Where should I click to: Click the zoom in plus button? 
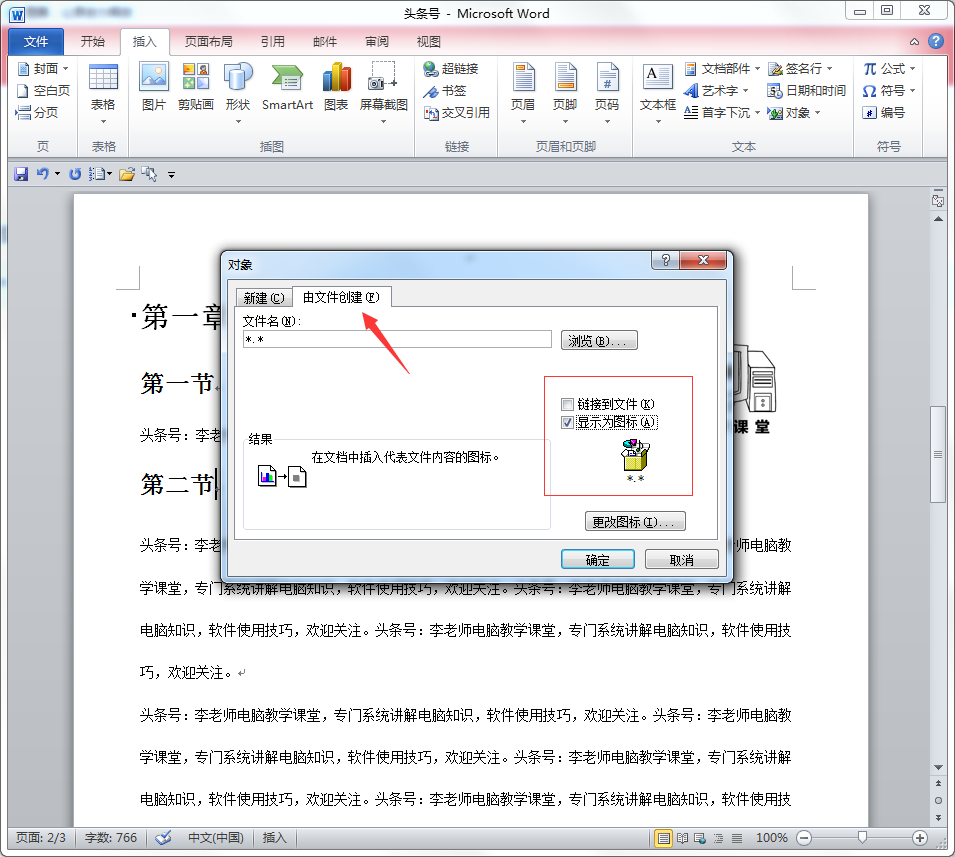(920, 838)
